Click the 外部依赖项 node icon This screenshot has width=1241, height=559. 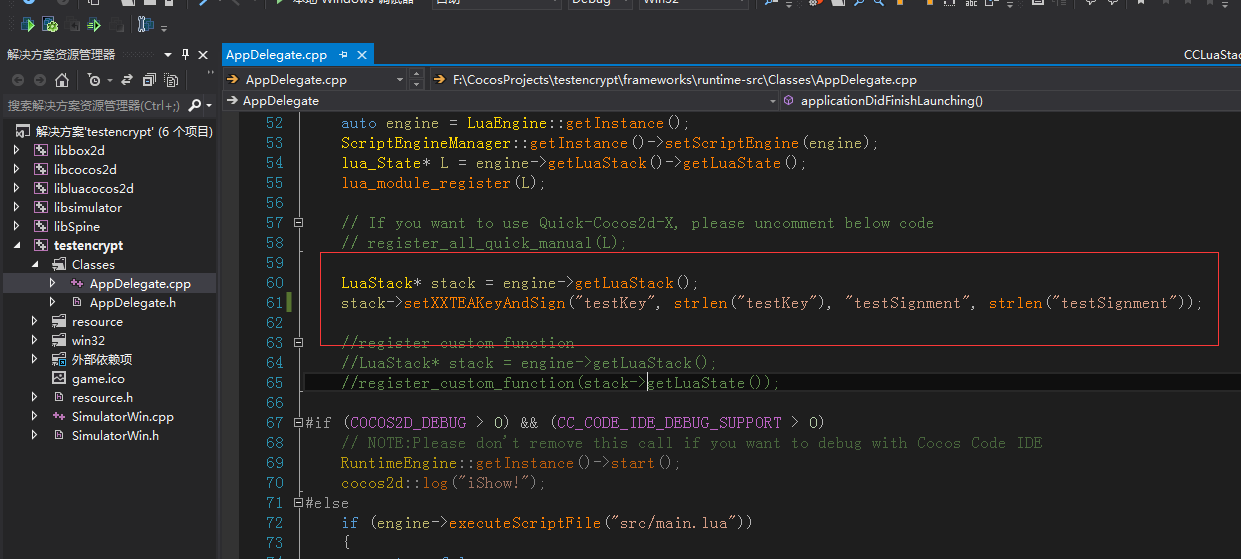click(59, 359)
